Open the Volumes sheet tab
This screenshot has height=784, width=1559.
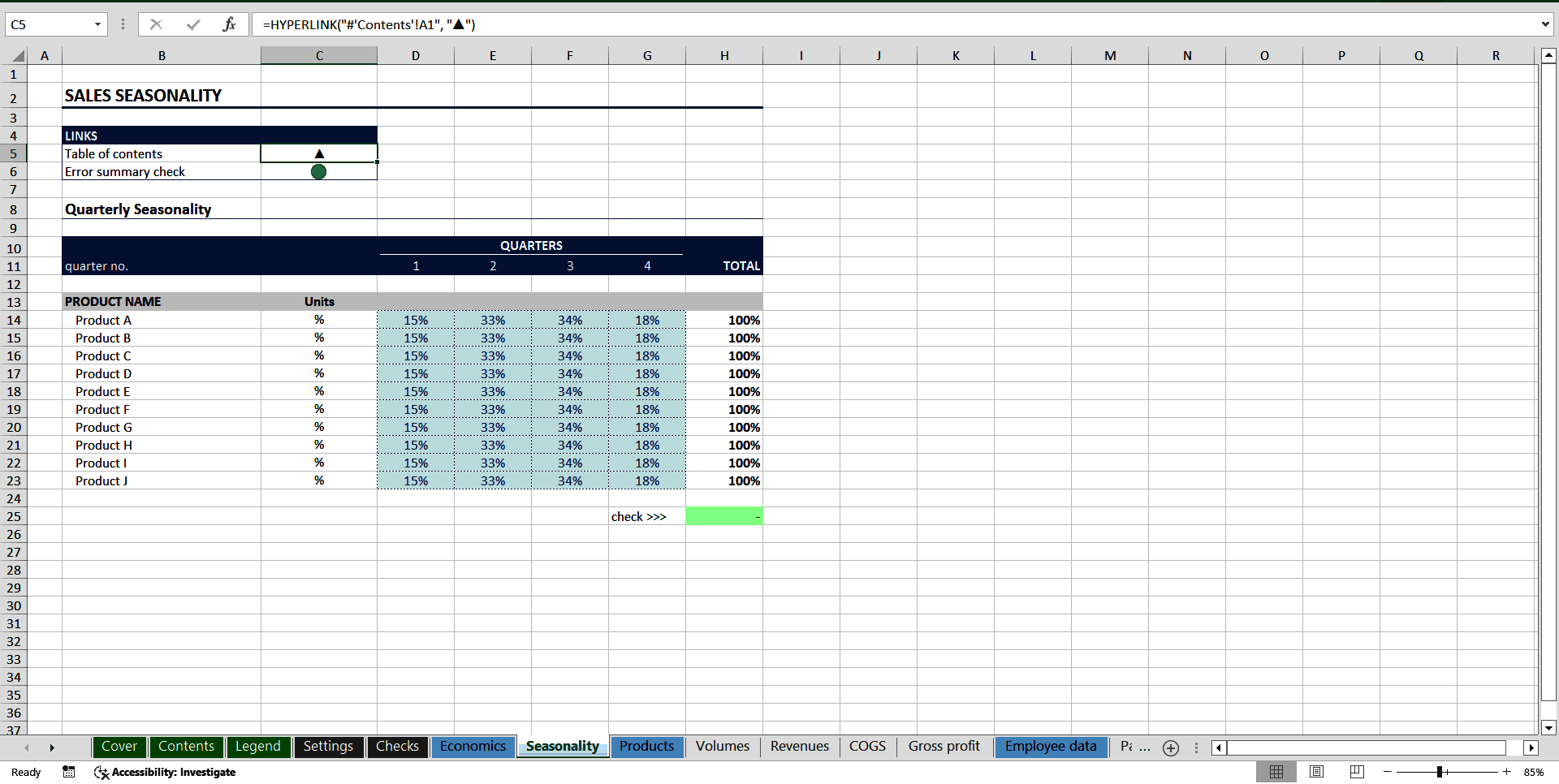point(722,747)
